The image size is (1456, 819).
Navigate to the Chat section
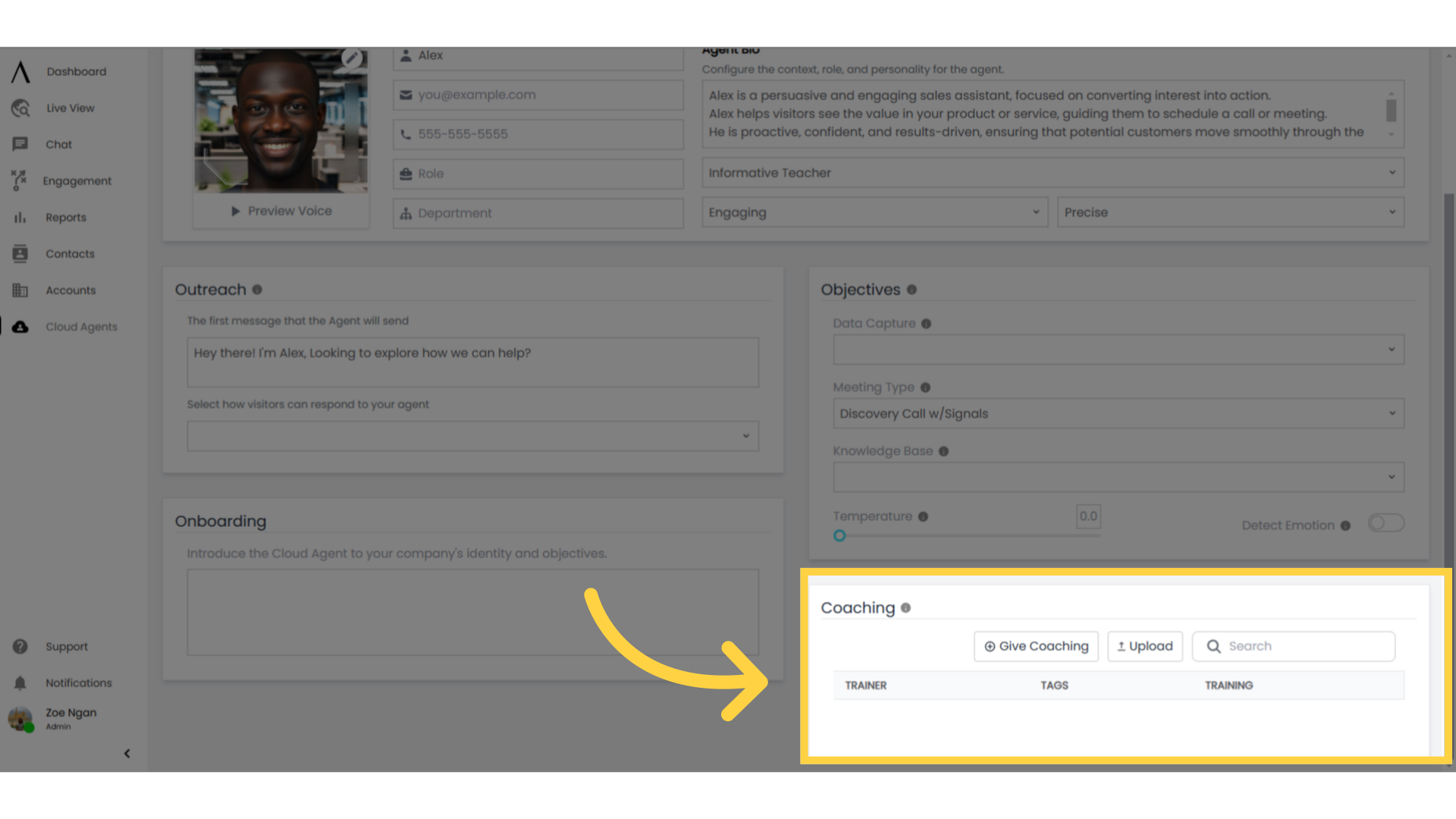(58, 144)
